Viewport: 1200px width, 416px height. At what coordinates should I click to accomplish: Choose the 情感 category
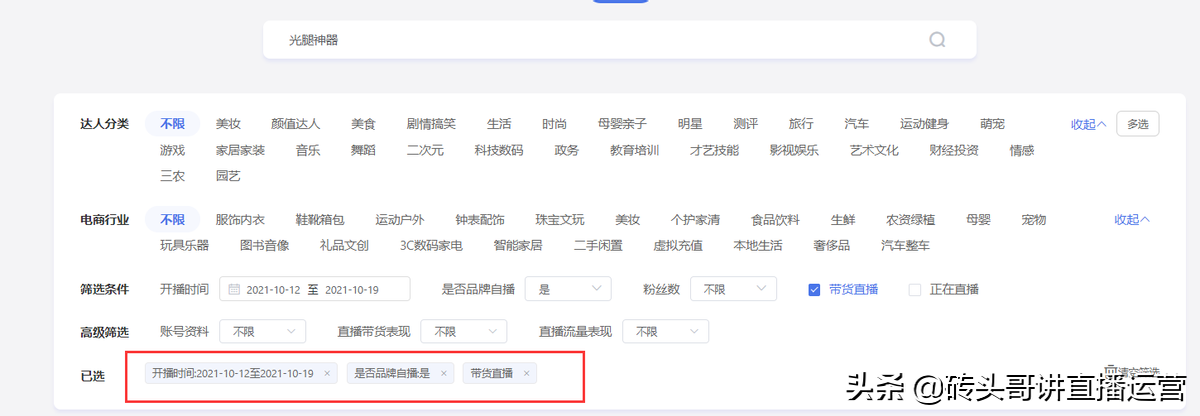(x=1022, y=150)
